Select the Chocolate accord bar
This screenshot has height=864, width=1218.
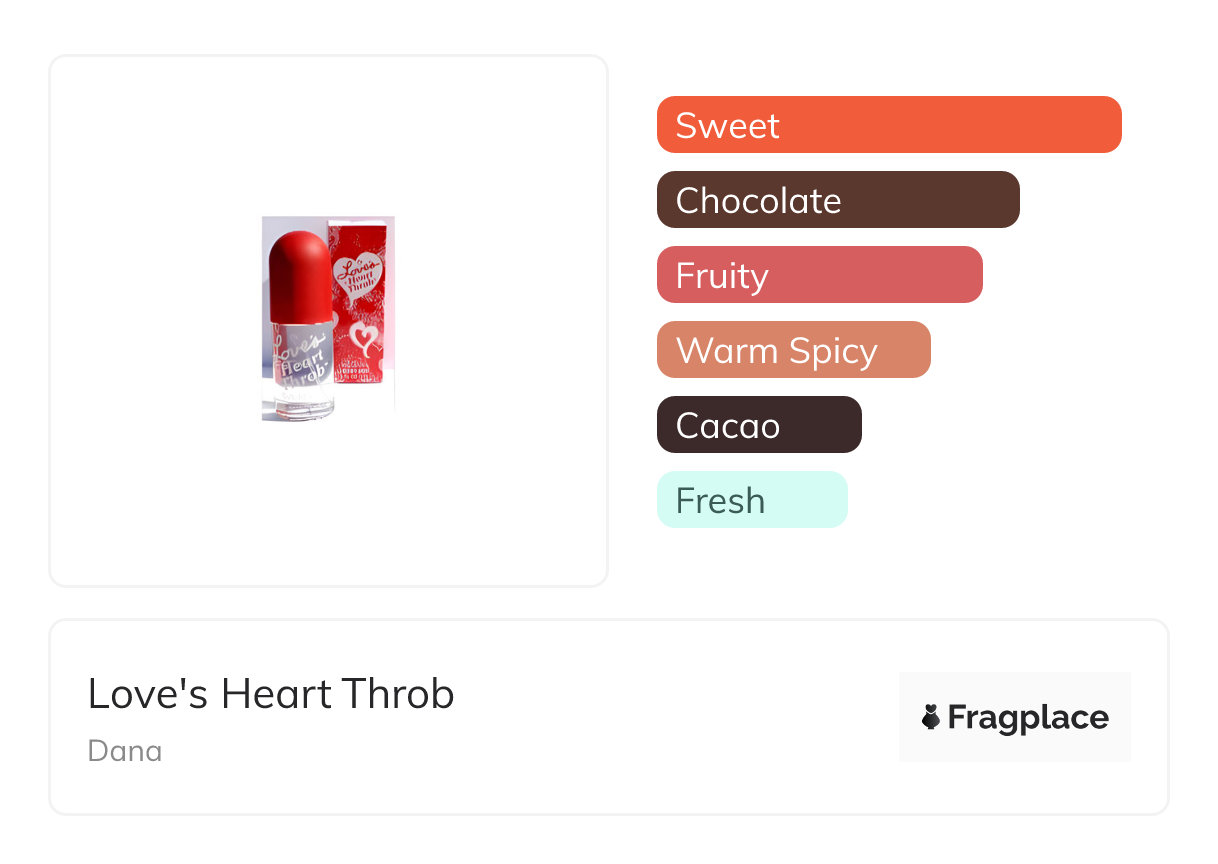837,200
